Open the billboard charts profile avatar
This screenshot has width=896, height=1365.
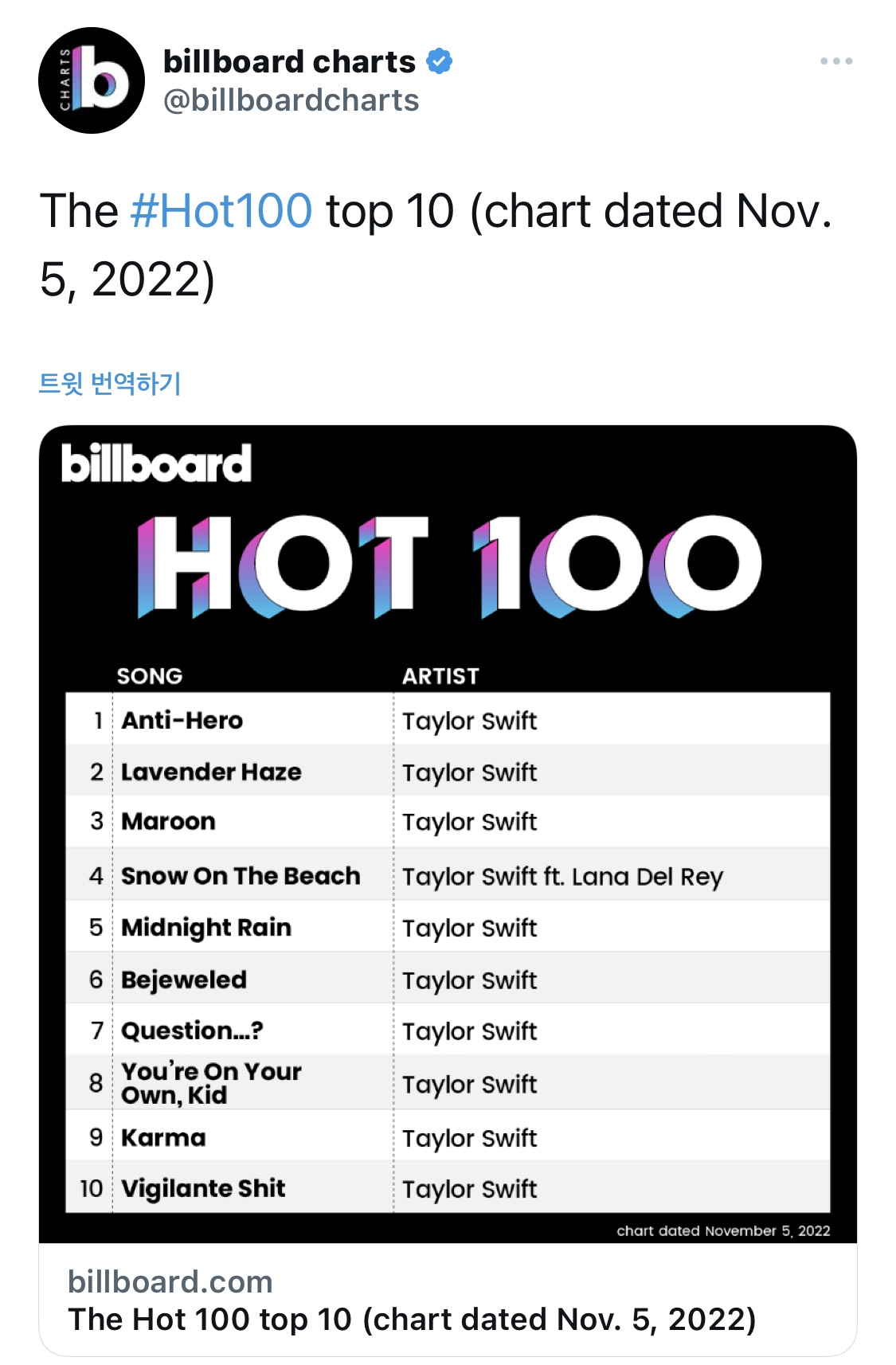coord(92,80)
